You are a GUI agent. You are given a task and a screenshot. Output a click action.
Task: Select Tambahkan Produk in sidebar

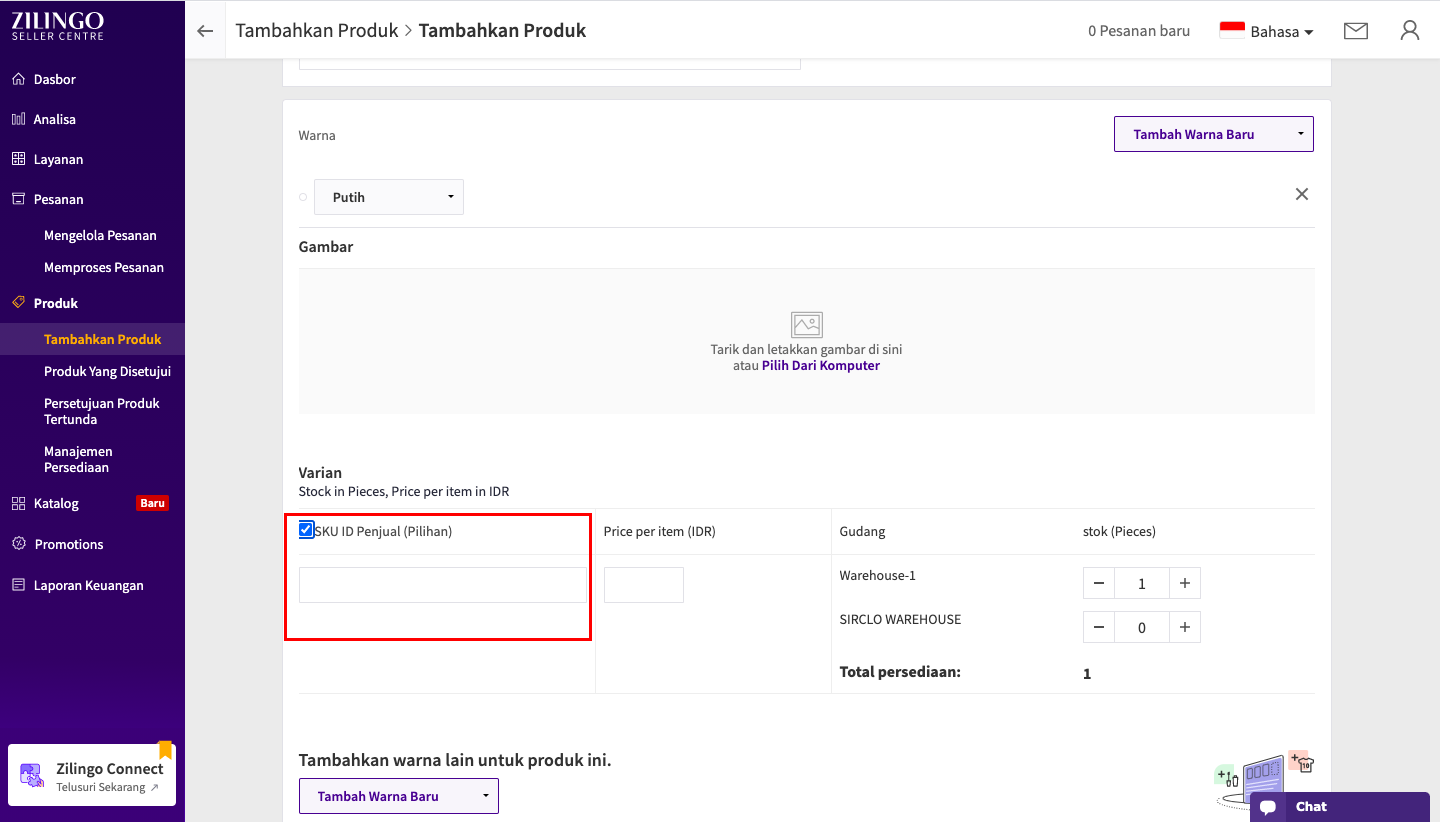point(103,339)
